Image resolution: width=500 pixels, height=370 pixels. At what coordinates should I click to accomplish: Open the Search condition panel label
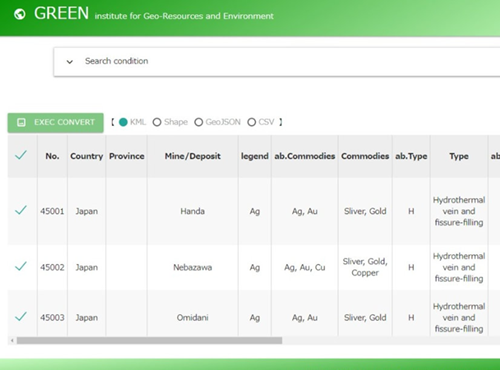point(116,61)
